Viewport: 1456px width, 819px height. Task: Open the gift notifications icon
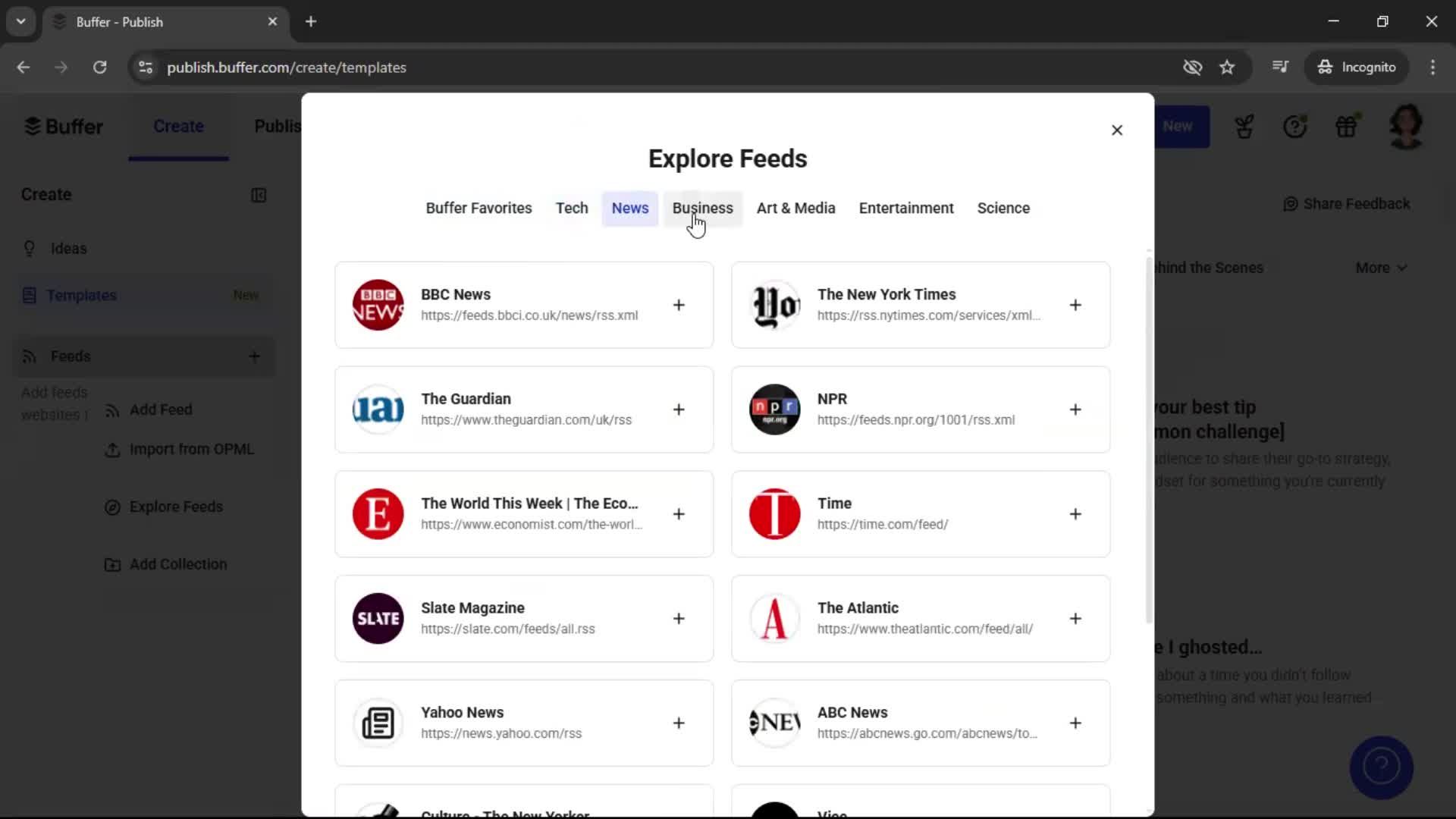click(x=1348, y=127)
